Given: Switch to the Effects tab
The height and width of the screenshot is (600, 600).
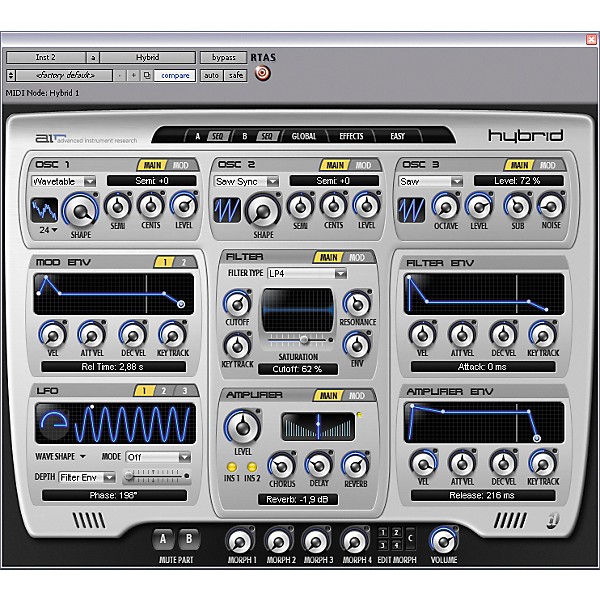Looking at the screenshot, I should click(351, 135).
